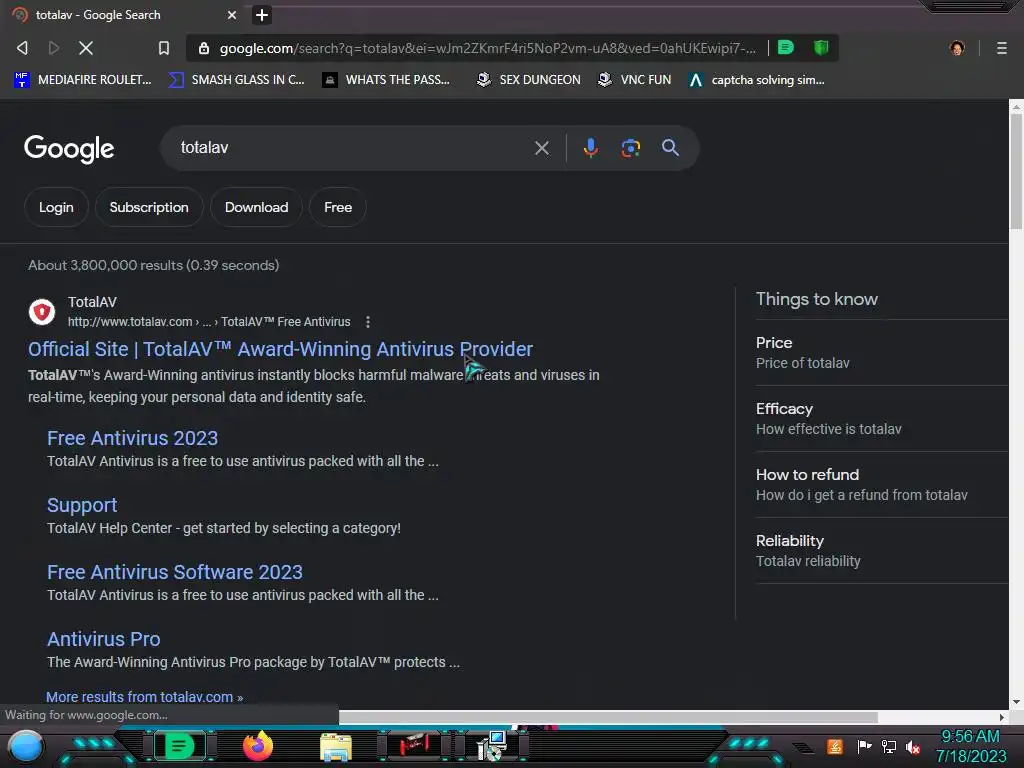The image size is (1024, 768).
Task: Click More results from totalav.com
Action: tap(144, 697)
